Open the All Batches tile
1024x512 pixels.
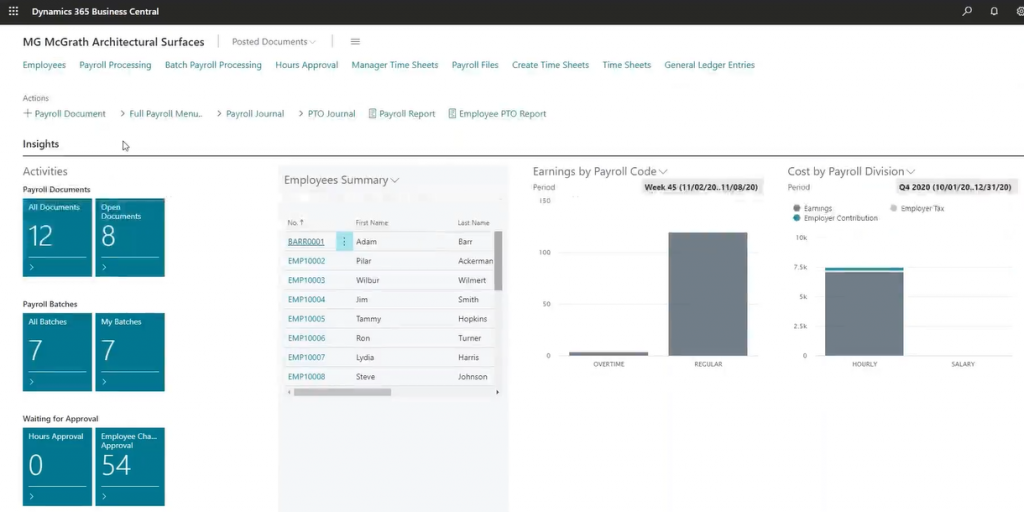pyautogui.click(x=57, y=352)
